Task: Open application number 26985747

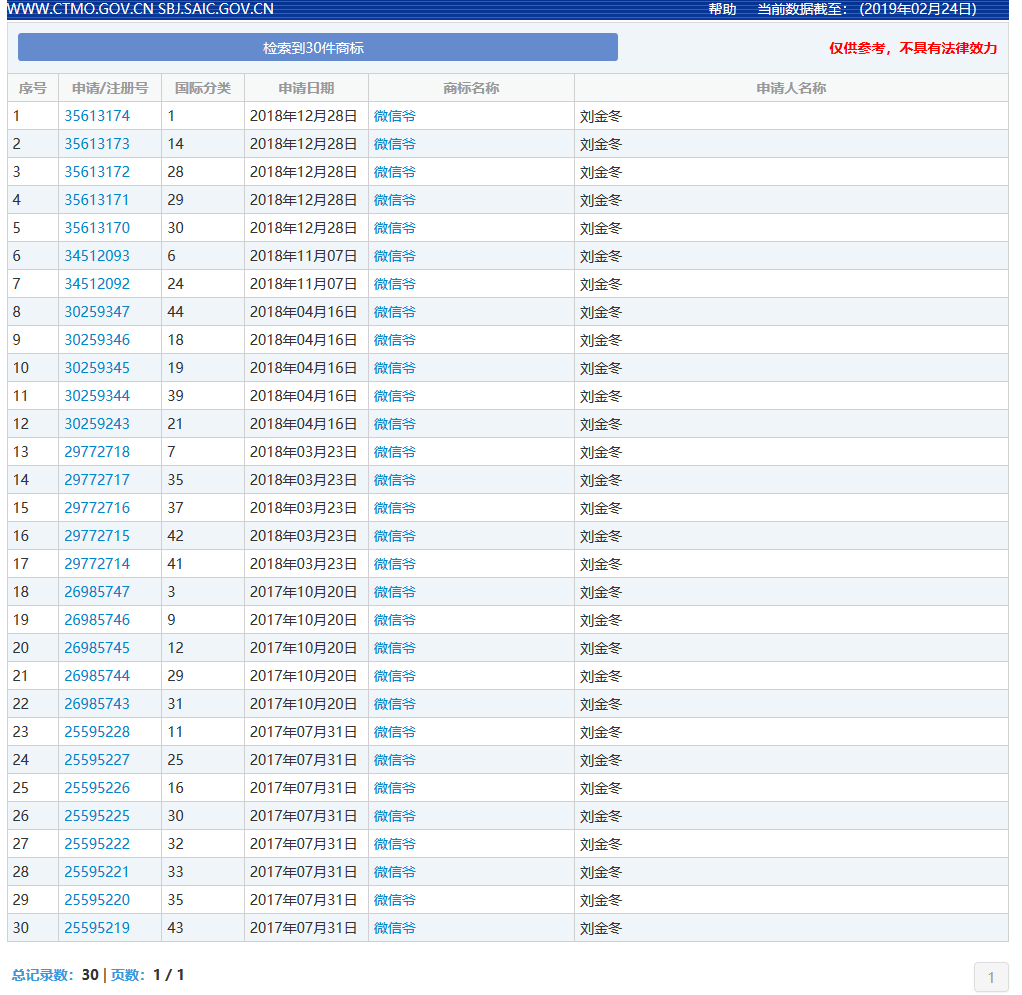Action: coord(97,592)
